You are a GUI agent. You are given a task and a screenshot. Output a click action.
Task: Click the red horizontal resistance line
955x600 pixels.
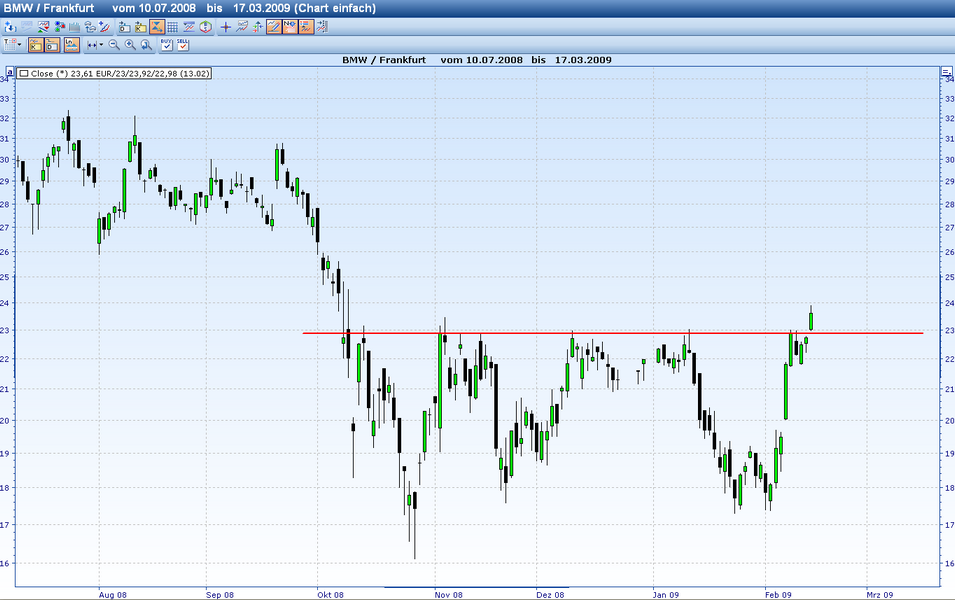(613, 333)
